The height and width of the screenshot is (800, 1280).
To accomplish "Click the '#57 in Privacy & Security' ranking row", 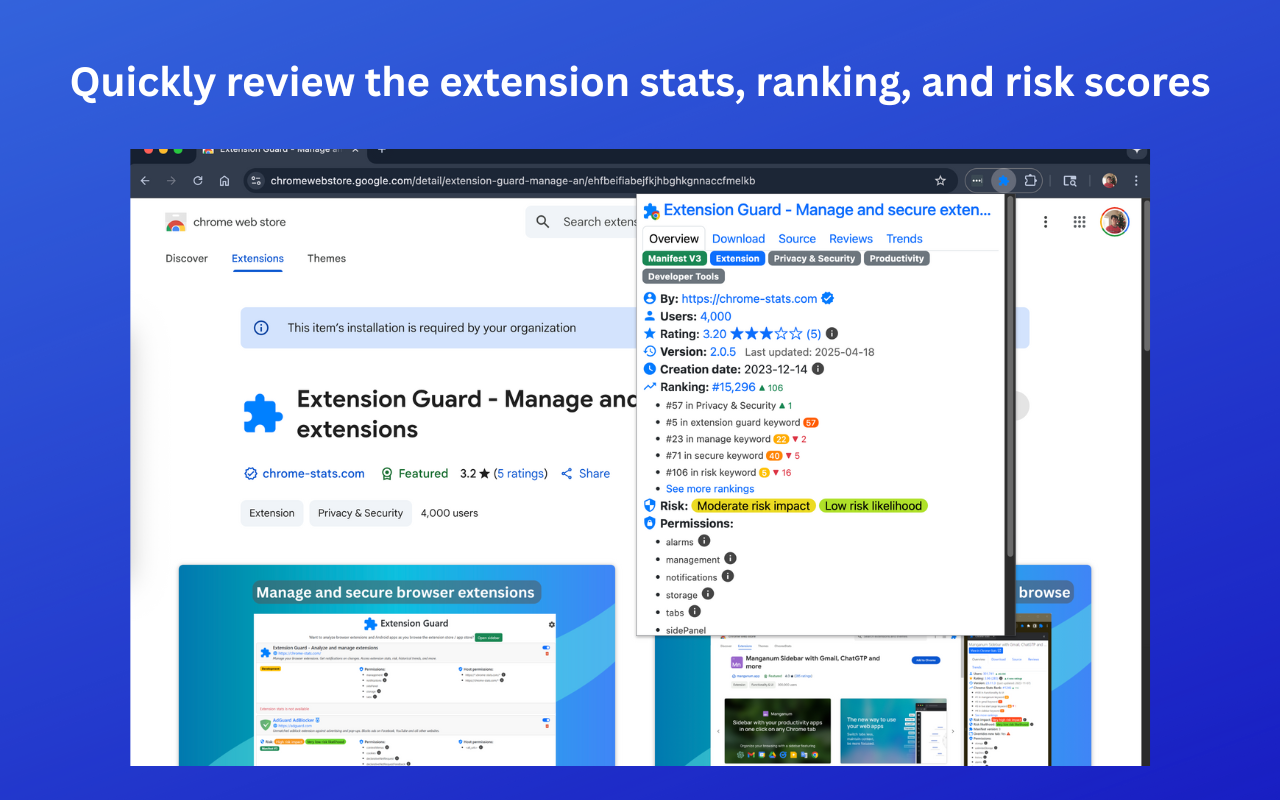I will point(728,406).
